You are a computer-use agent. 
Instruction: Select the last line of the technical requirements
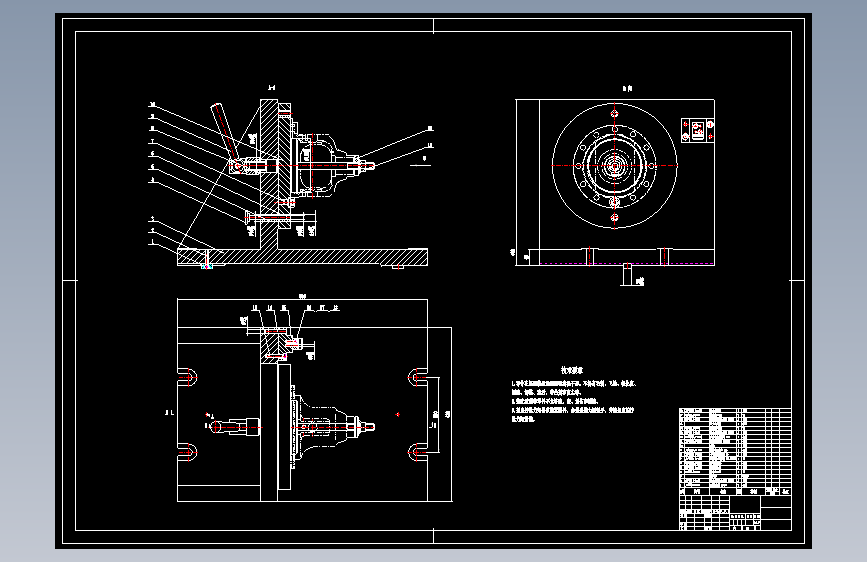523,419
